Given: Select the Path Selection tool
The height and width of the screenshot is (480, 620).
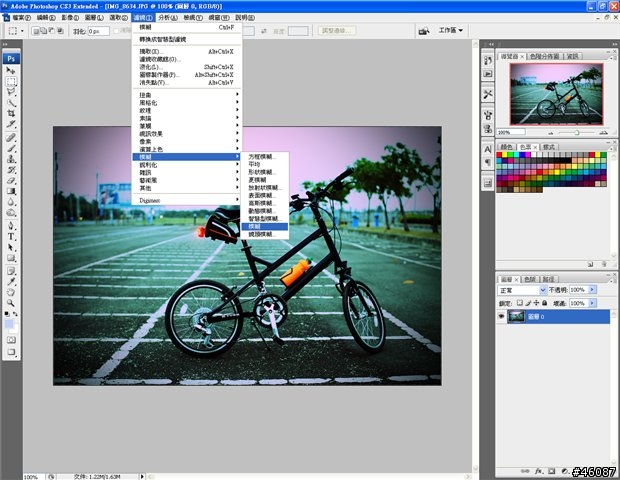Looking at the screenshot, I should click(x=11, y=247).
